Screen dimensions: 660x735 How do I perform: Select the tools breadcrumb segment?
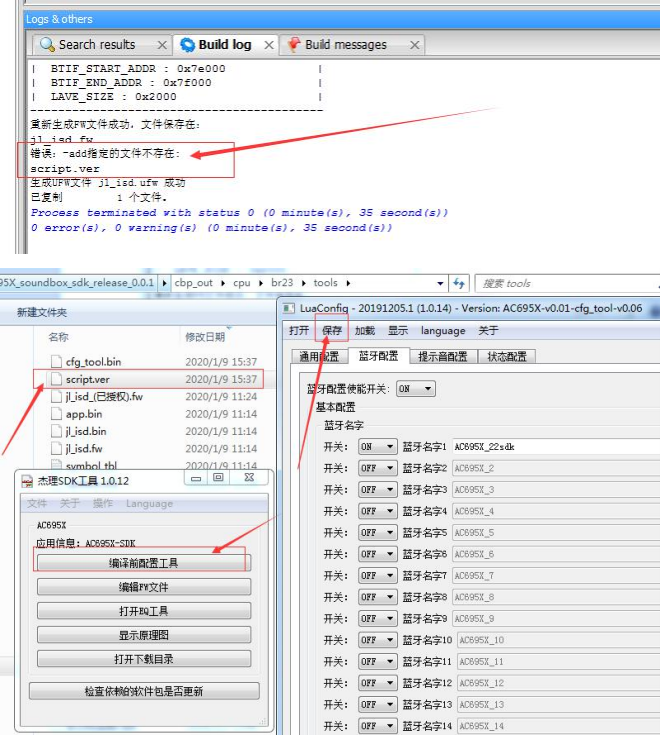click(325, 283)
